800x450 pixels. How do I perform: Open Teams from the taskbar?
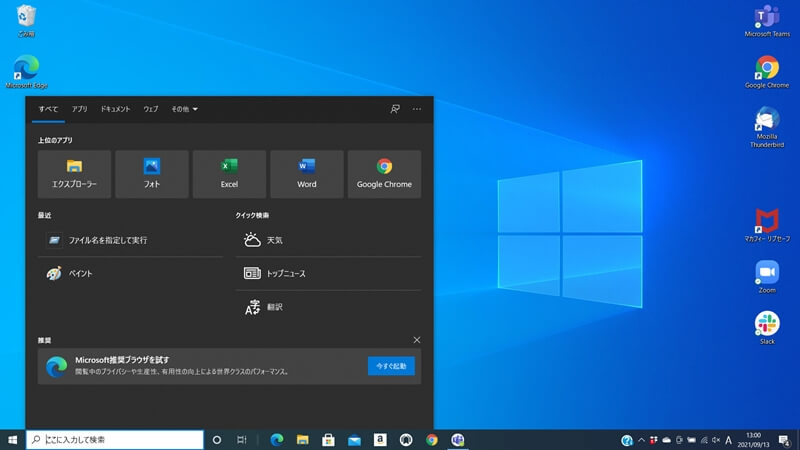[458, 440]
